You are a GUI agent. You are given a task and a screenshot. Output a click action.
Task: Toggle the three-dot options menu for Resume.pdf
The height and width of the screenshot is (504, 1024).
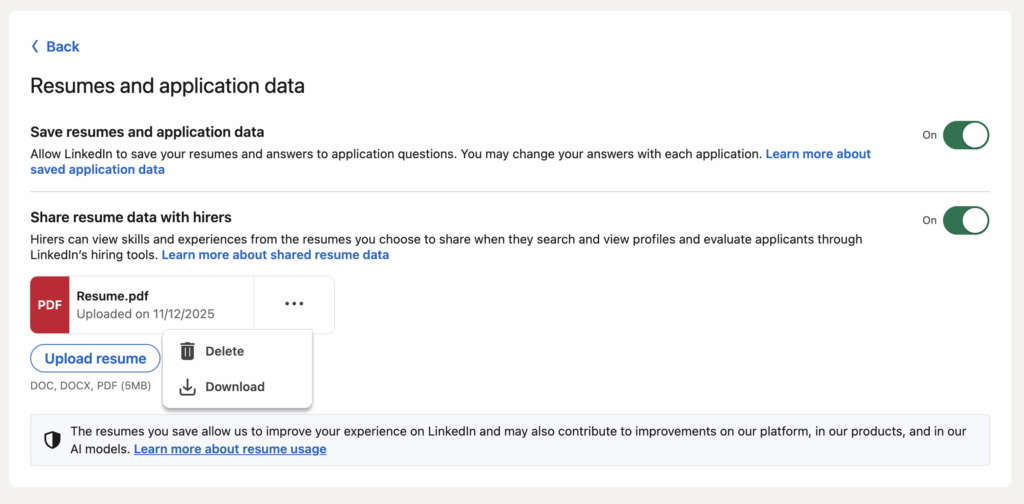click(x=294, y=304)
